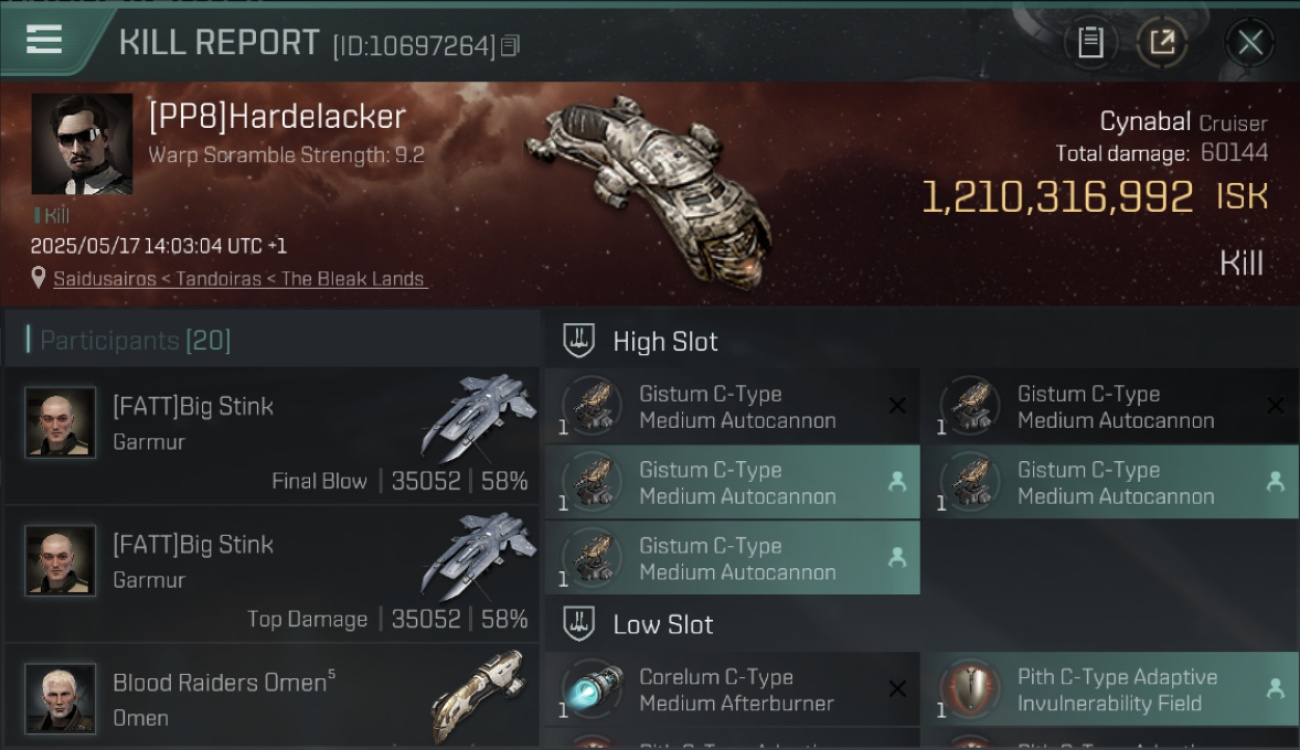
Task: Open Big Stink's Top Damage entry
Action: point(272,573)
